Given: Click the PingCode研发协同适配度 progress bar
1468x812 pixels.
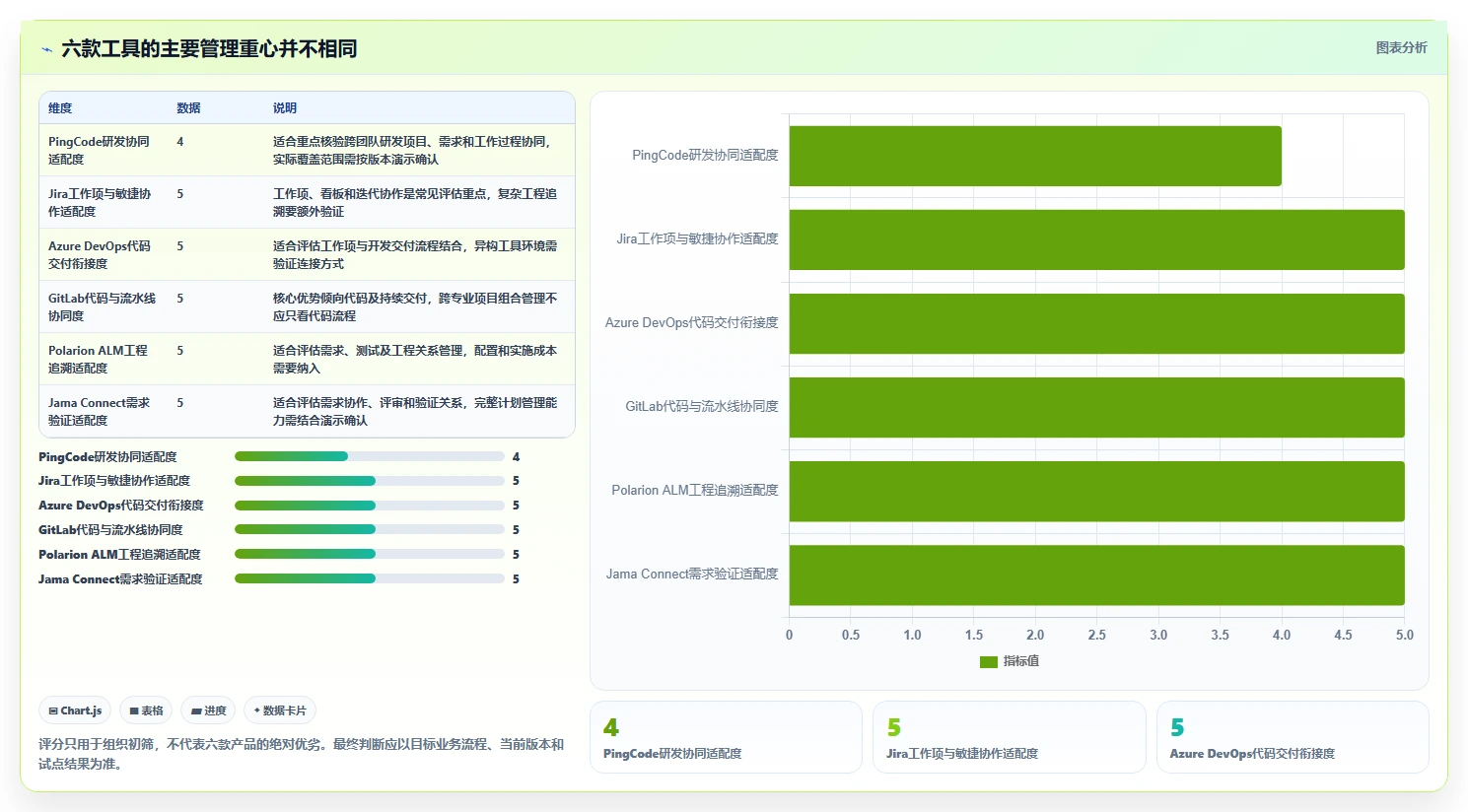Looking at the screenshot, I should click(x=370, y=456).
